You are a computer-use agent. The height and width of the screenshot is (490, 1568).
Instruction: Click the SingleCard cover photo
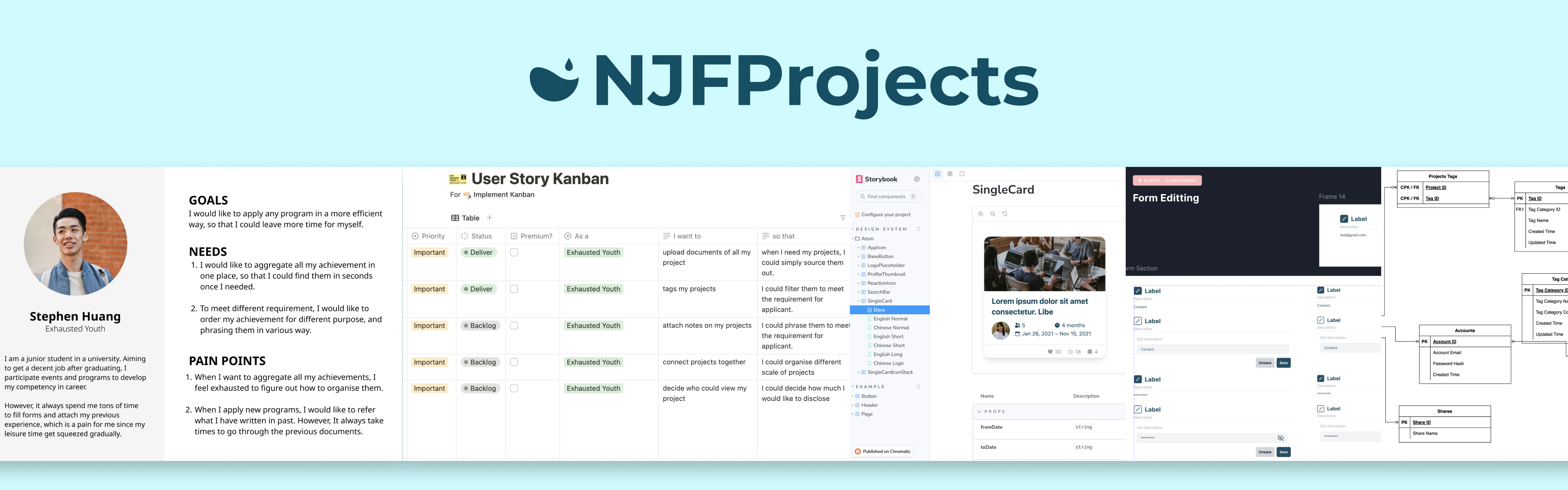point(1045,264)
